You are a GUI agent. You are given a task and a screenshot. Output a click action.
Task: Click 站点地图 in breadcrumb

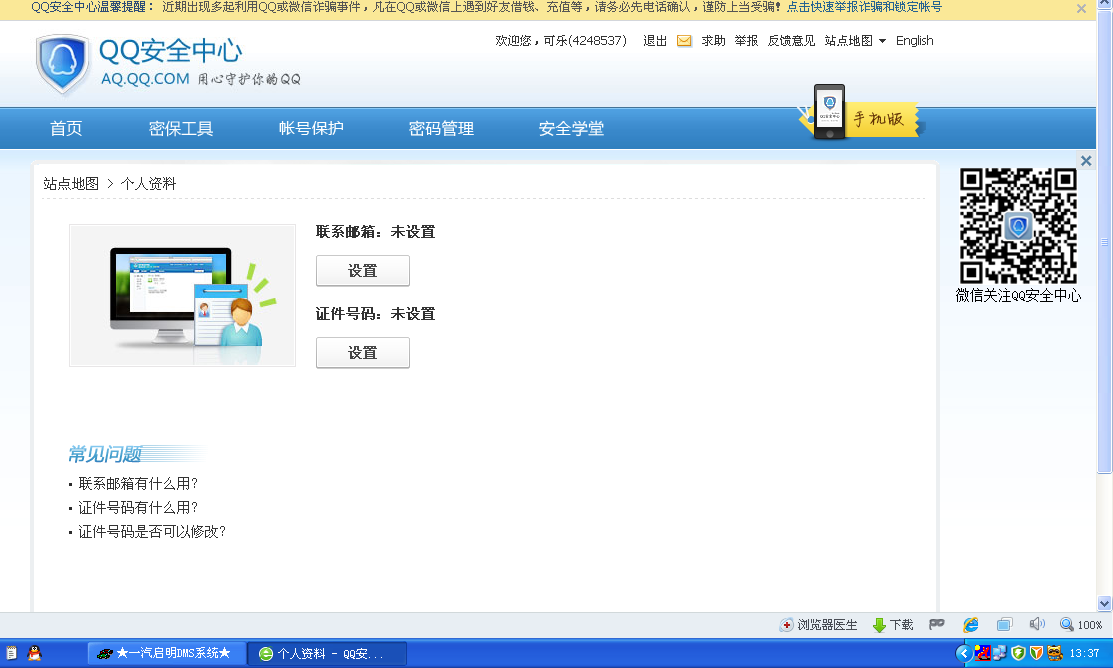71,184
